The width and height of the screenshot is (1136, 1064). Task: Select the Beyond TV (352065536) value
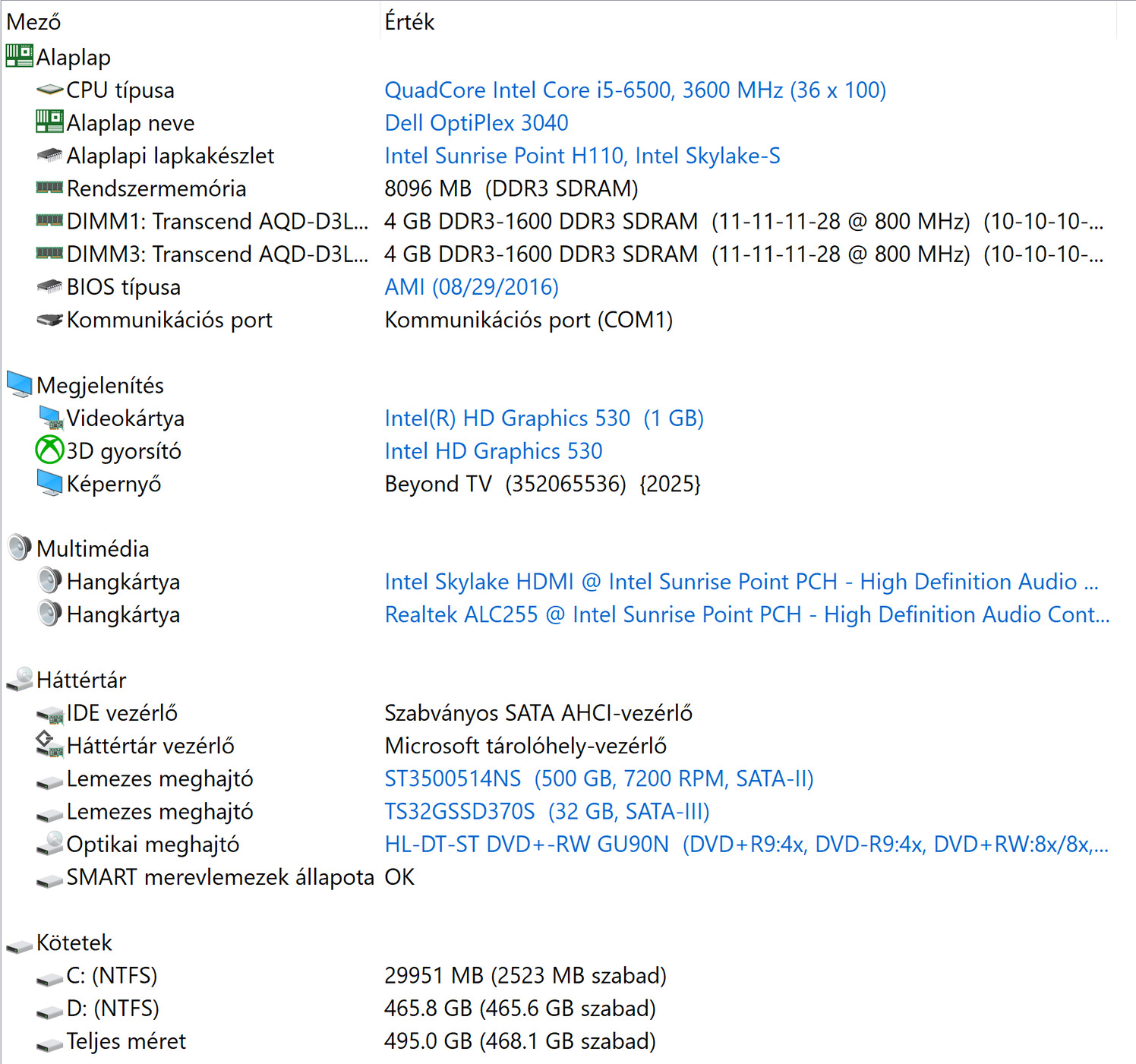pos(542,483)
